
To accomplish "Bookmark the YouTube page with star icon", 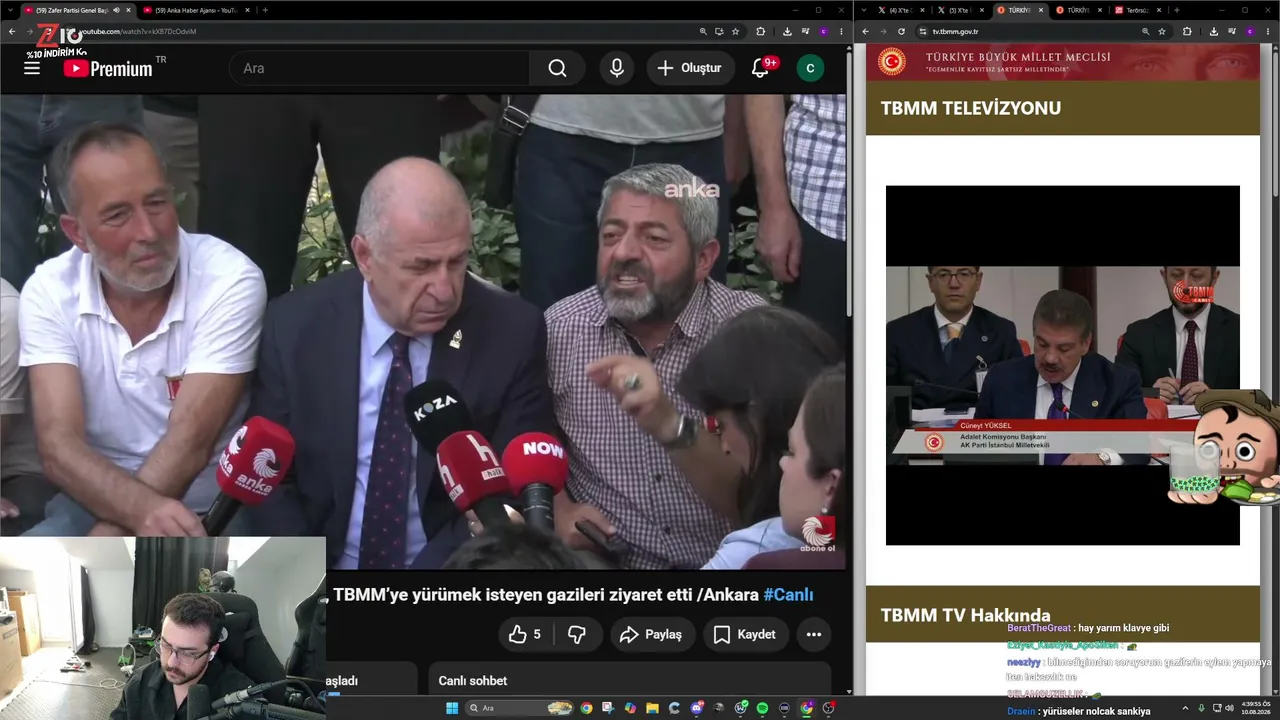I will 736,32.
